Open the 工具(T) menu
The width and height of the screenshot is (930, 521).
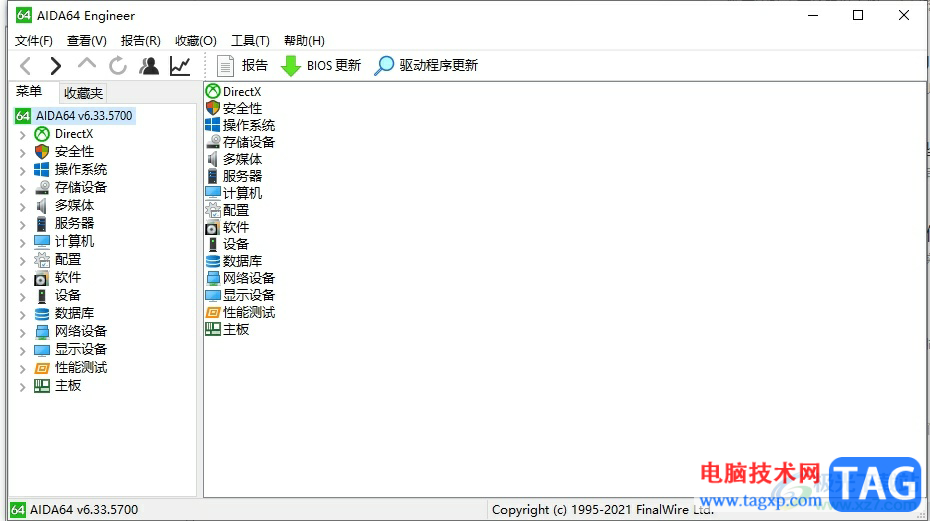250,40
